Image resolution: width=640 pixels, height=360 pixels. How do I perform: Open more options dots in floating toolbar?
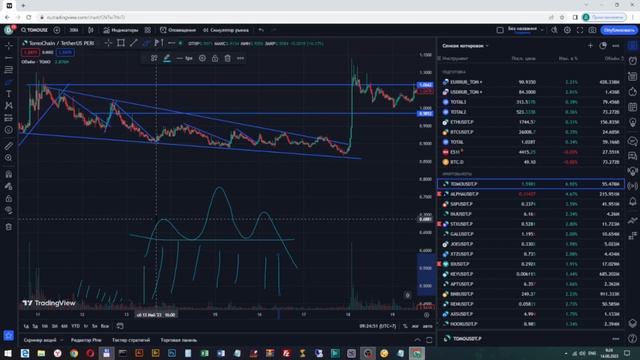coord(240,58)
